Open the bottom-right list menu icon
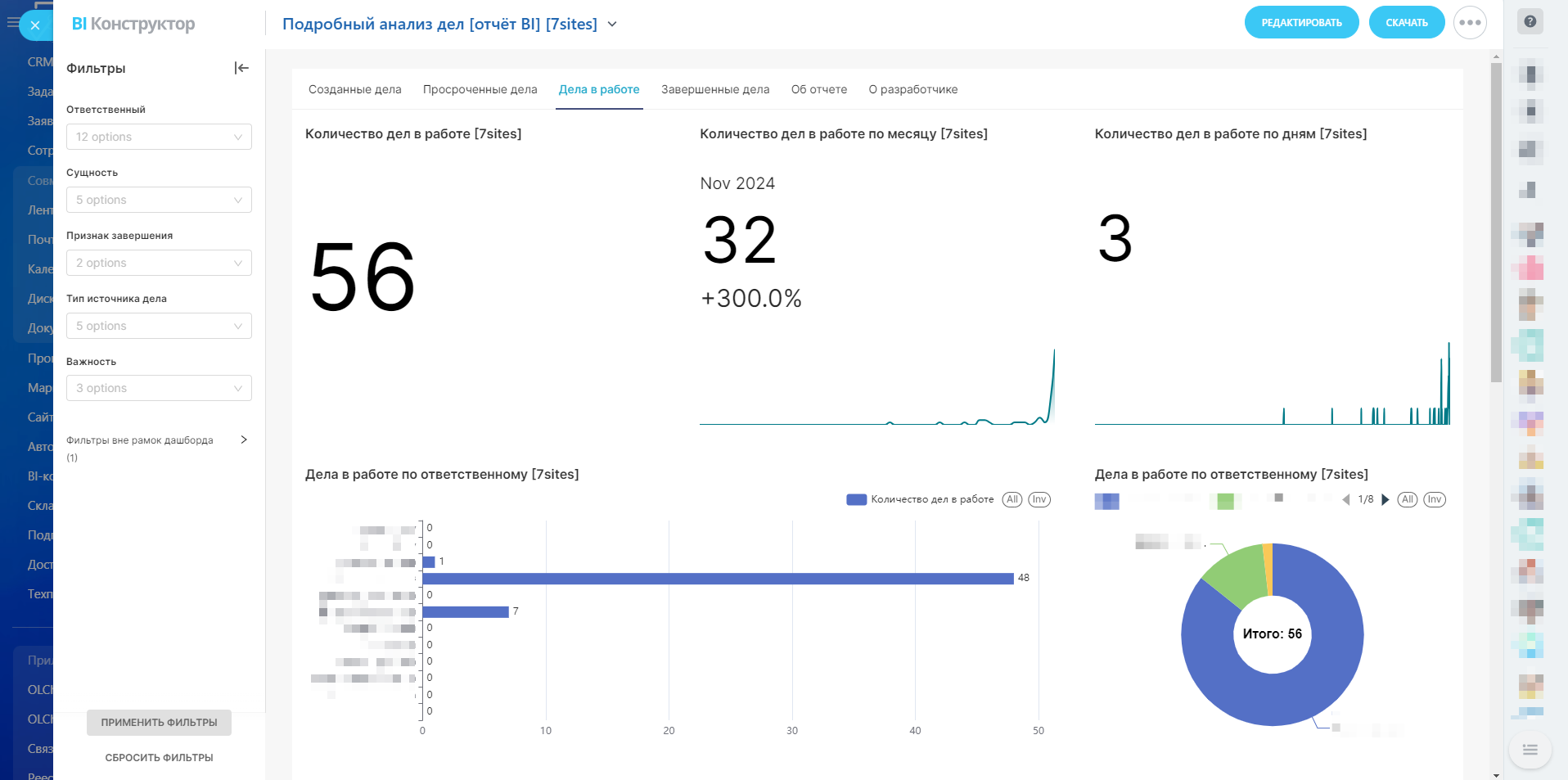Image resolution: width=1568 pixels, height=780 pixels. point(1530,750)
